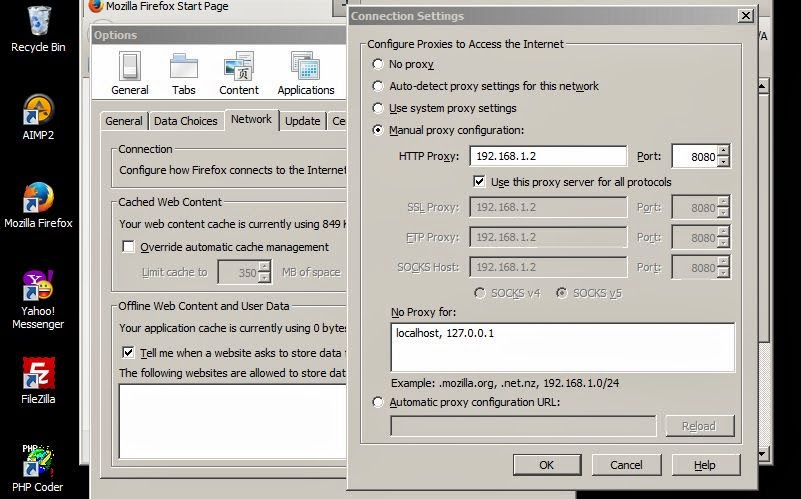Image resolution: width=801 pixels, height=499 pixels.
Task: Toggle Tell me when a website asks to store data
Action: point(128,353)
